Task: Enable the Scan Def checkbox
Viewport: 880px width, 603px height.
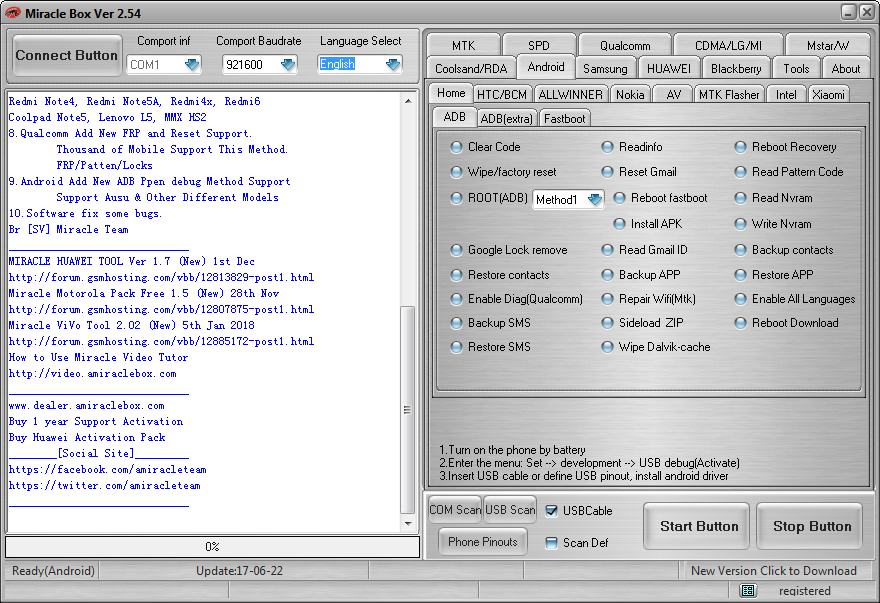Action: coord(552,543)
